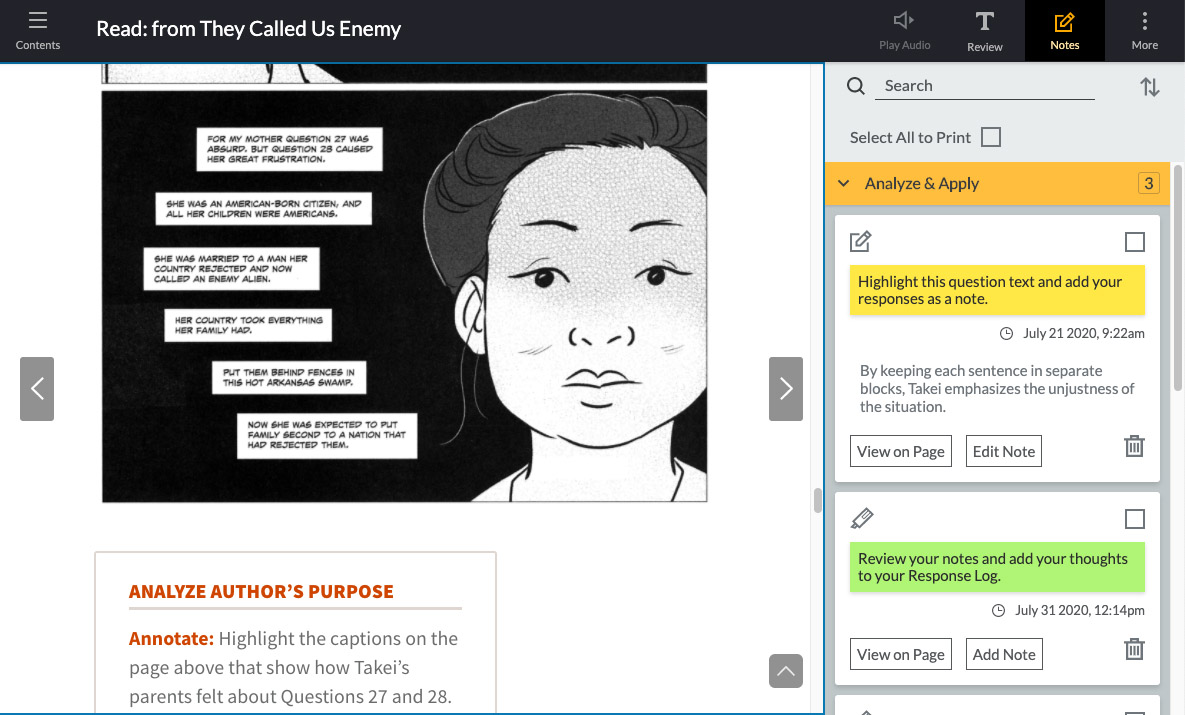Click the clock icon beside July 21 2020
This screenshot has height=715, width=1185.
coord(1006,333)
